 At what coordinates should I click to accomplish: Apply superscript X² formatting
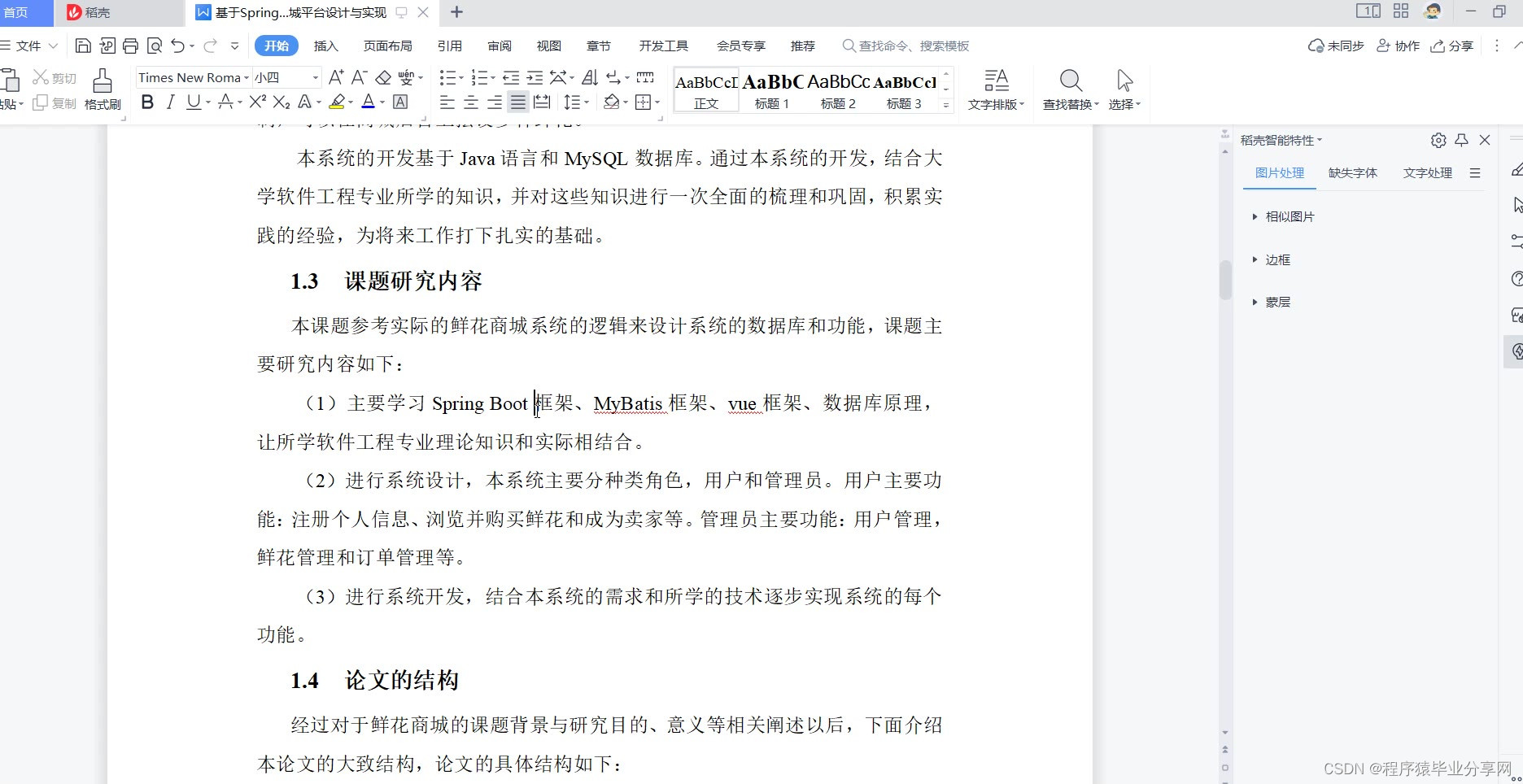tap(258, 102)
